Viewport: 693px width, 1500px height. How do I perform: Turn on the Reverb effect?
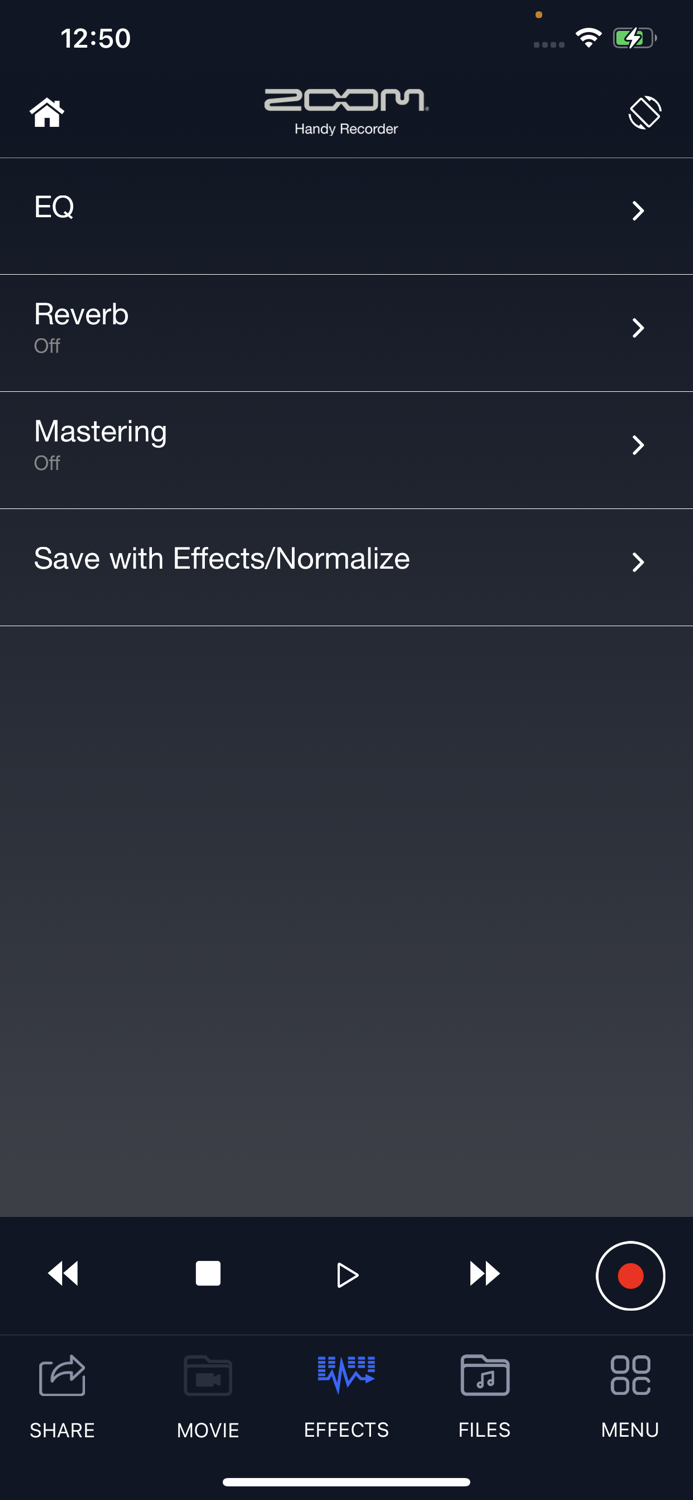click(346, 328)
